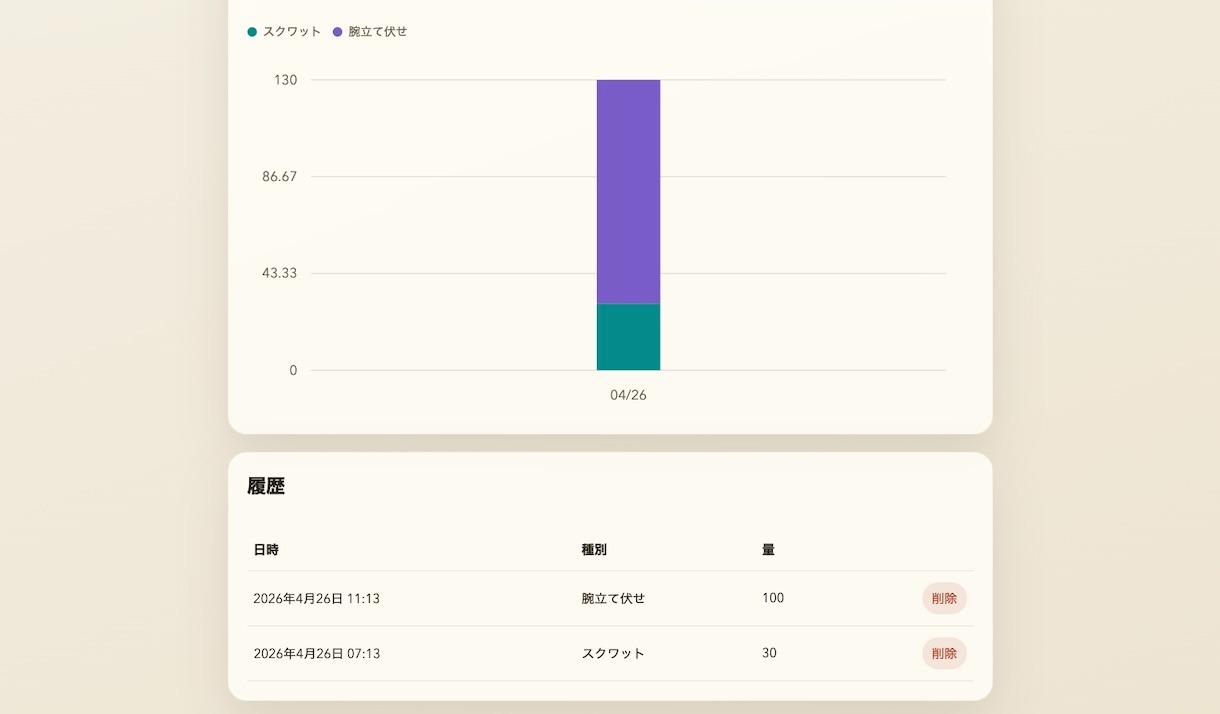Click the 100 amount value in history

(x=773, y=598)
